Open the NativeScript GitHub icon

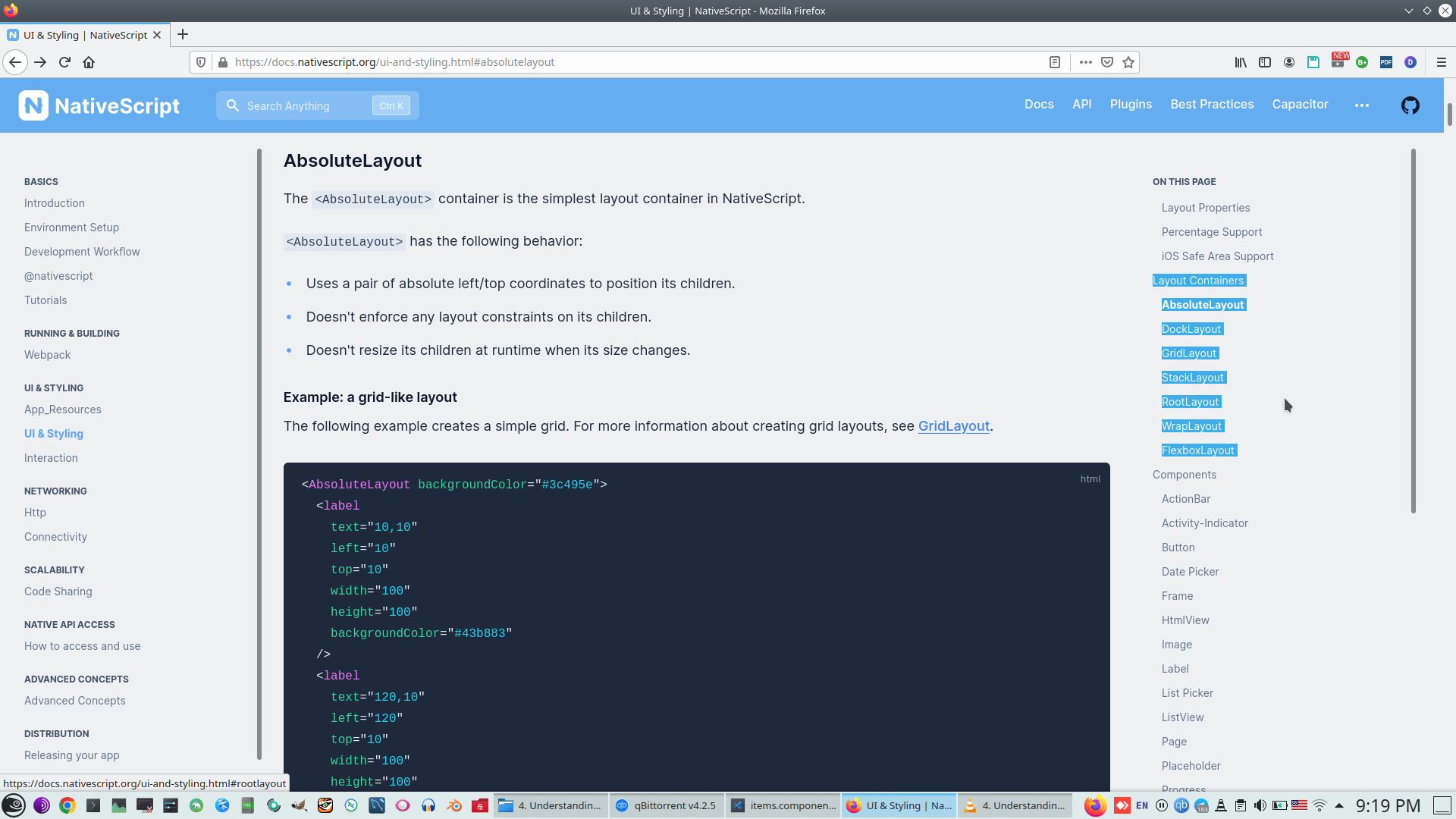[x=1410, y=105]
